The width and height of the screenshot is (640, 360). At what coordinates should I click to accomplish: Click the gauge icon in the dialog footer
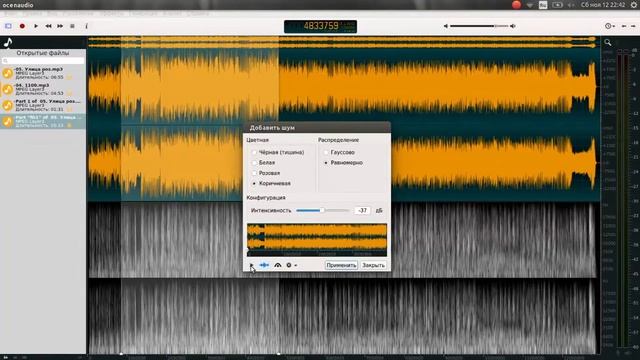278,265
